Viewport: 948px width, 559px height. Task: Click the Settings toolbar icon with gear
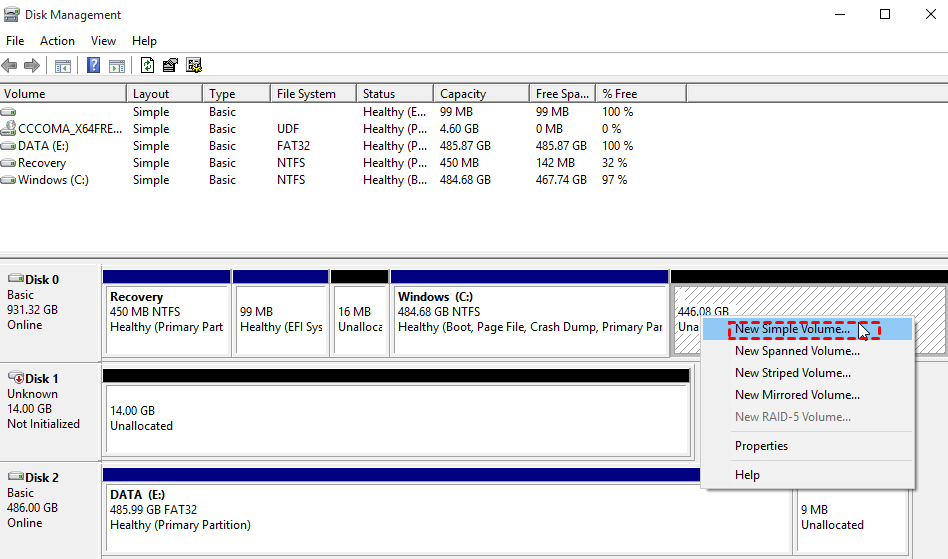coord(194,65)
